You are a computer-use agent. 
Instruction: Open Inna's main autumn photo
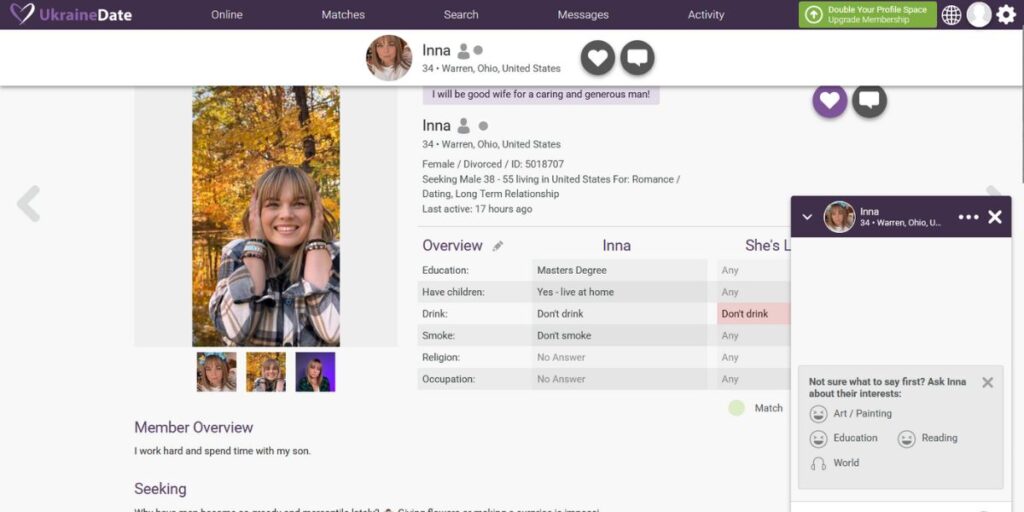pyautogui.click(x=266, y=216)
